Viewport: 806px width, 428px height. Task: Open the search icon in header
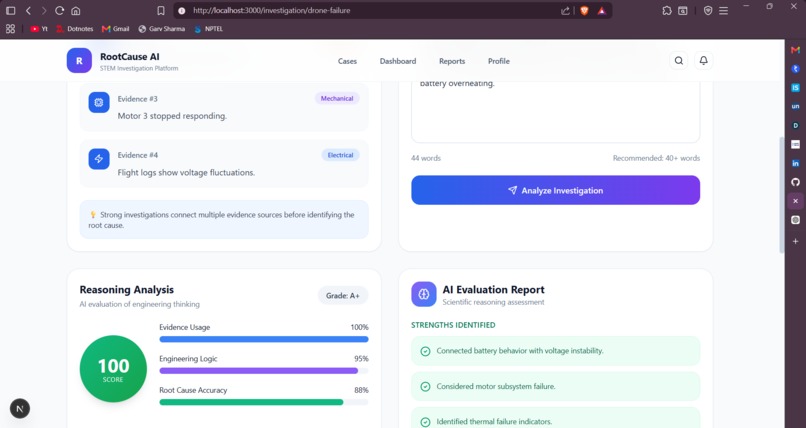(x=679, y=61)
